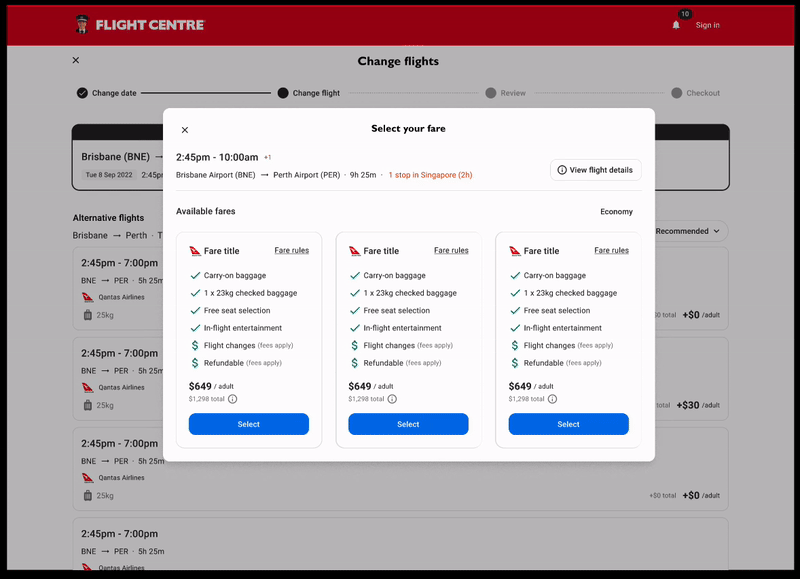Click total price info icon in middle card
The width and height of the screenshot is (800, 579).
click(x=392, y=399)
